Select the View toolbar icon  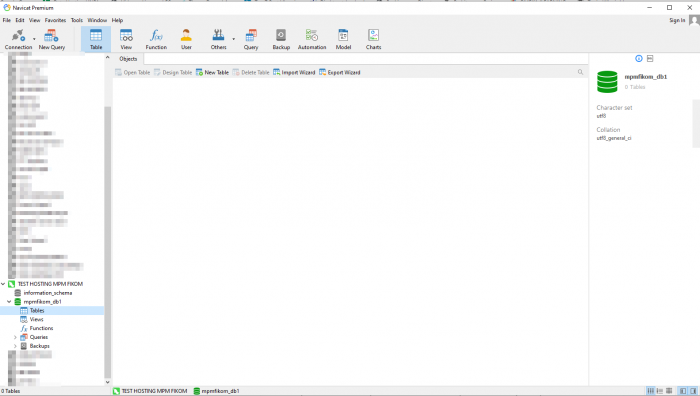pos(126,39)
